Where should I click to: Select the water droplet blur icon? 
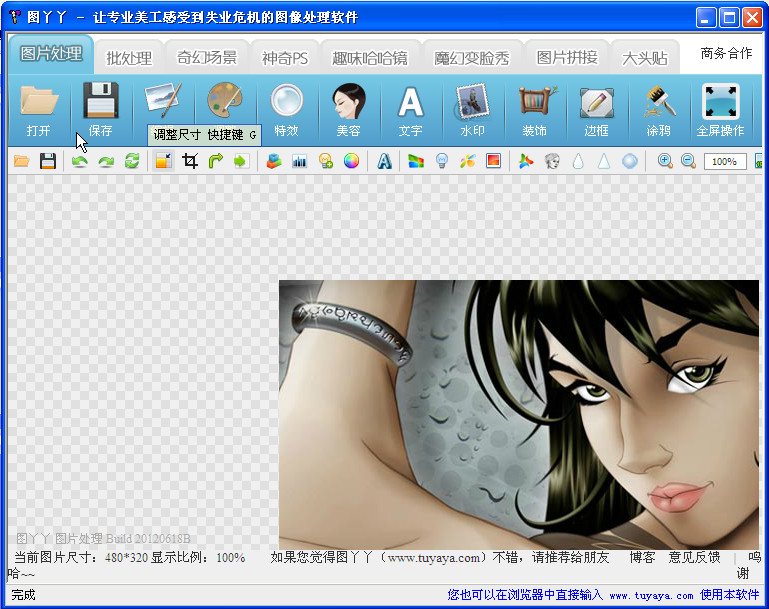point(578,161)
